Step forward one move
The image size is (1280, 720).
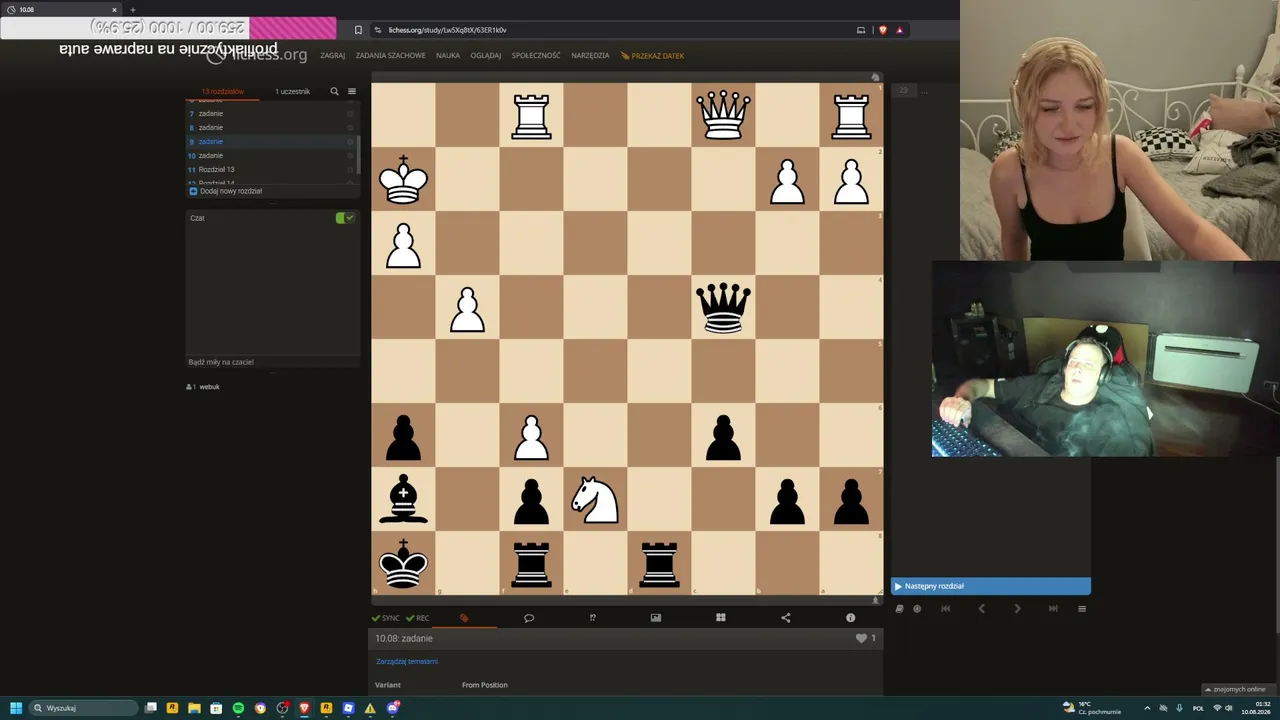tap(1017, 608)
